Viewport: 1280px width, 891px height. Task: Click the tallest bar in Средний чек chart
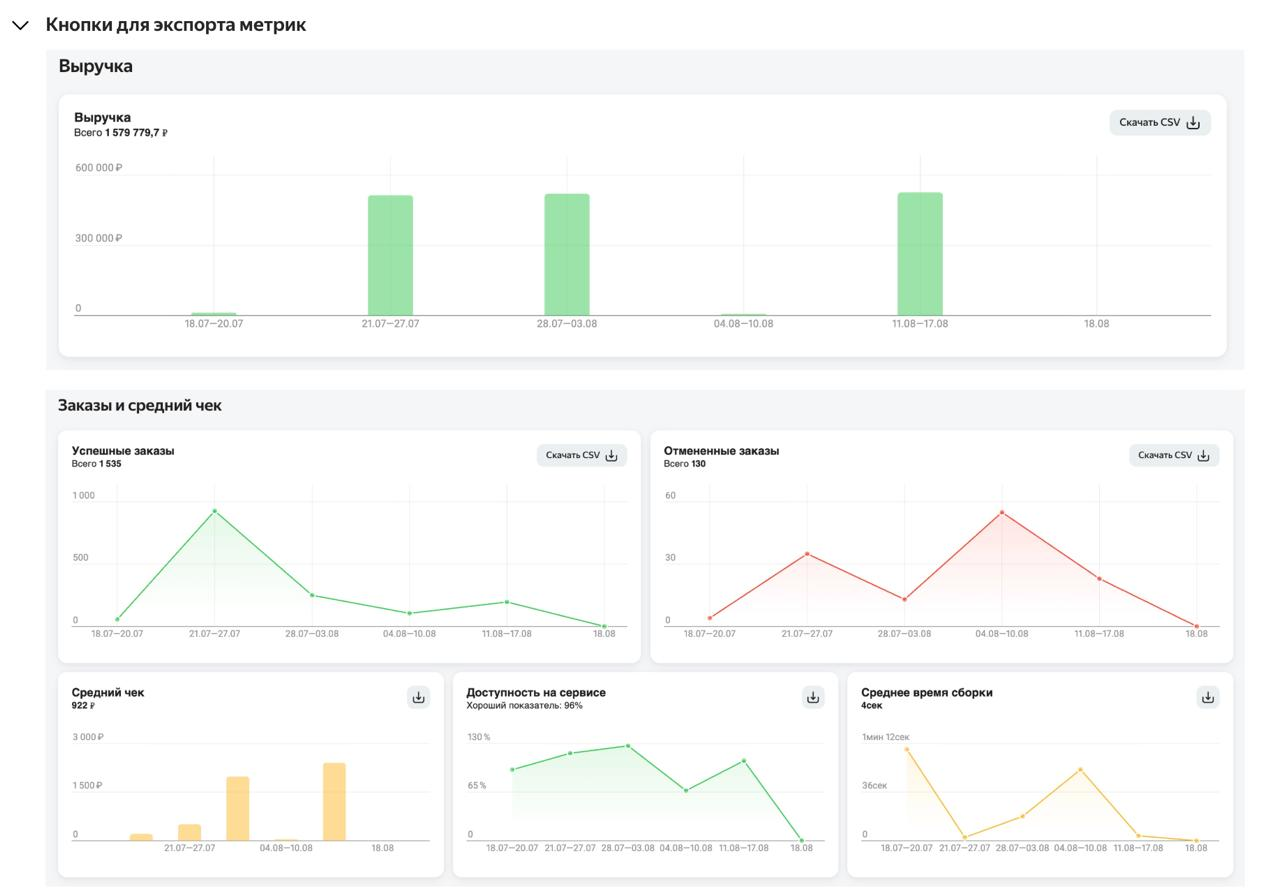[334, 802]
